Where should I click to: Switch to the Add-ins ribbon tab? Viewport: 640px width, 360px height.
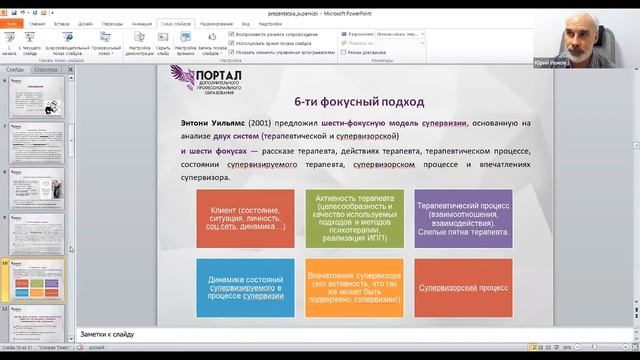270,24
